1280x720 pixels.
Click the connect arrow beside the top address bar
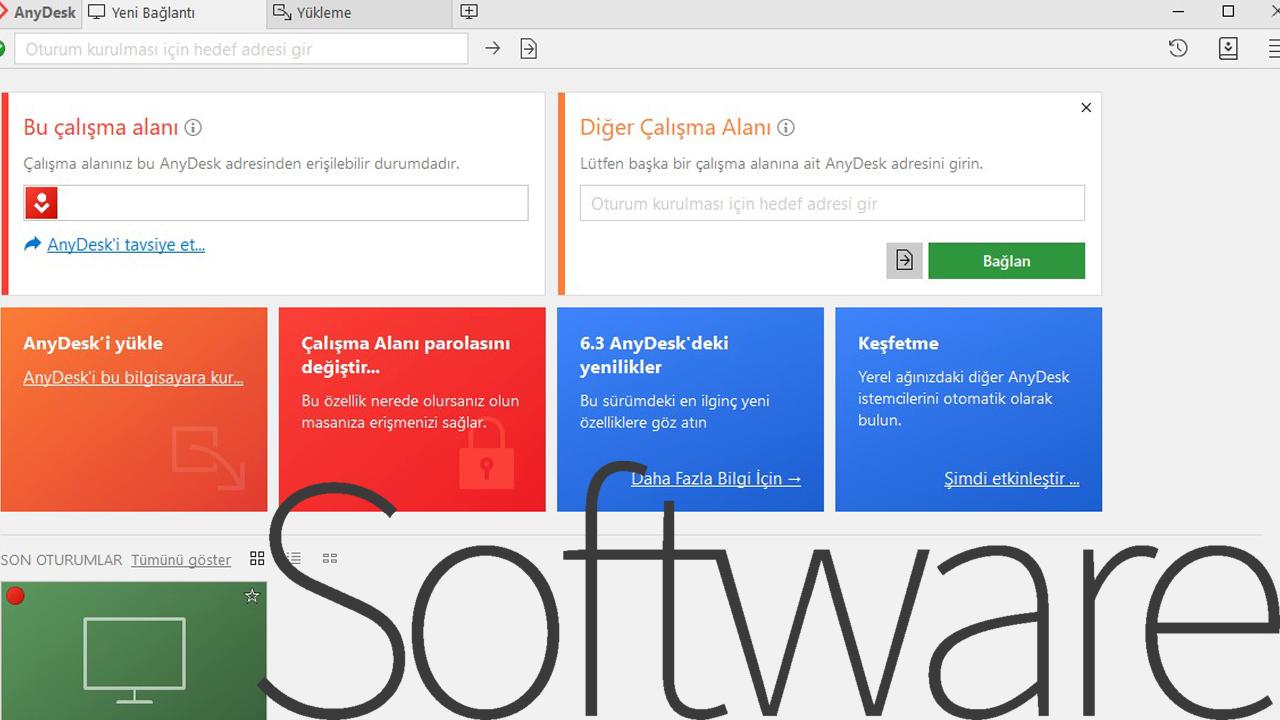point(492,48)
